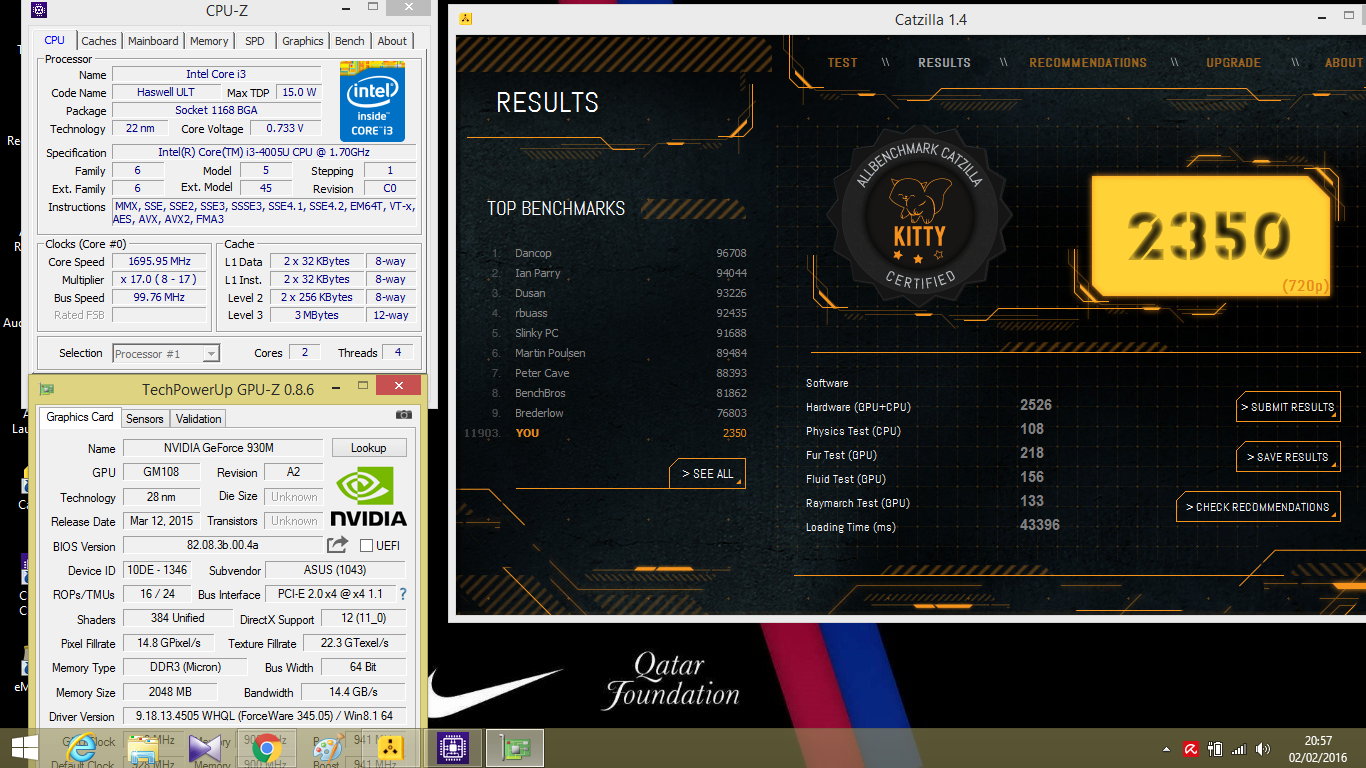Viewport: 1366px width, 768px height.
Task: Click the SEE ALL button under top benchmarks
Action: point(707,474)
